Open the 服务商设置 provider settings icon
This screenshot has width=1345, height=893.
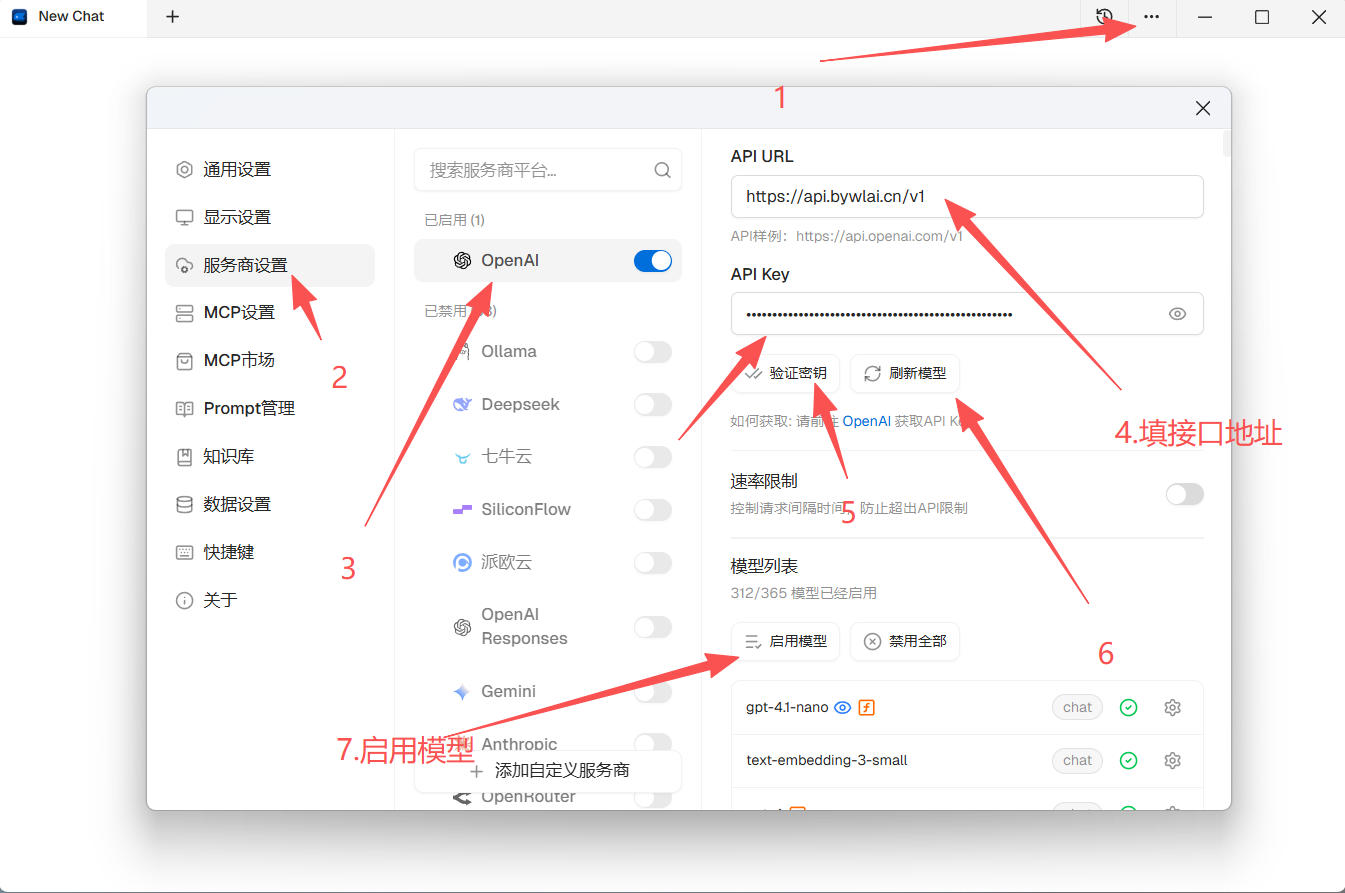click(x=184, y=265)
